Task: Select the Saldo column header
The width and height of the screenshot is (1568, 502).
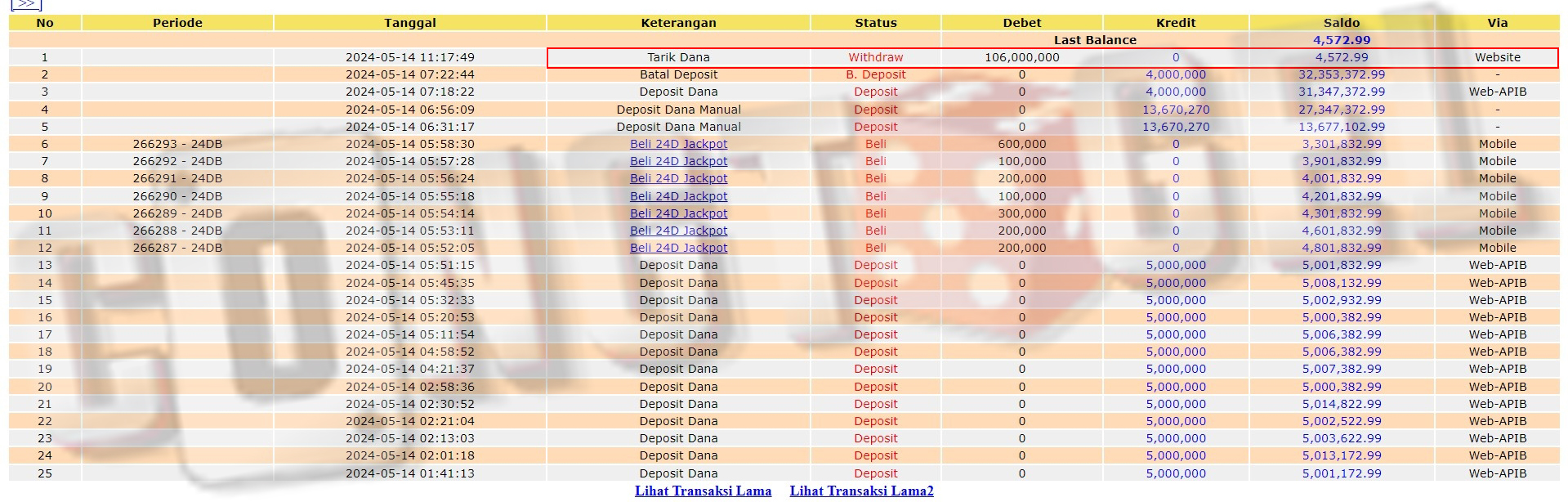Action: click(x=1341, y=23)
